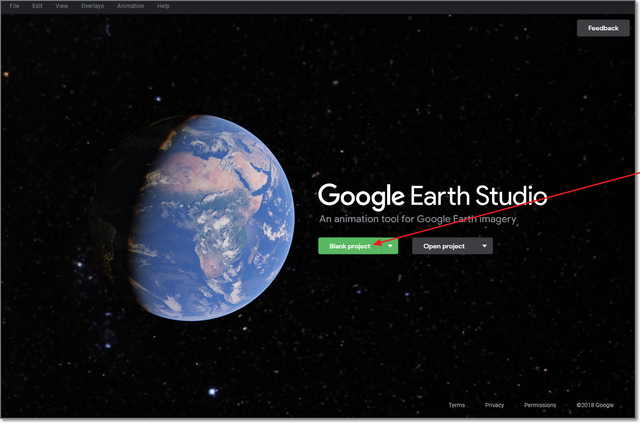Open the Overlays menu
Screen dimensions: 640x423
pyautogui.click(x=93, y=6)
